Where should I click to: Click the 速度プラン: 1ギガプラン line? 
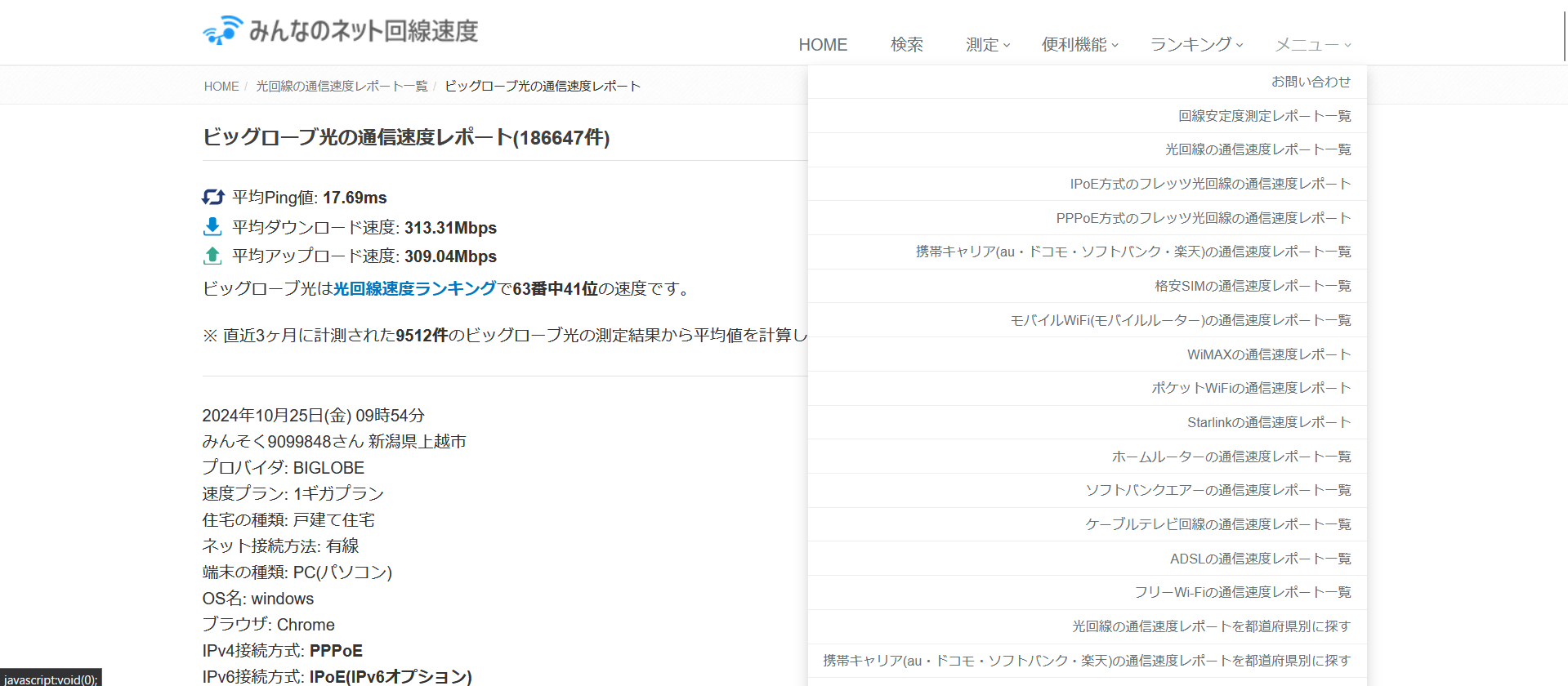293,494
